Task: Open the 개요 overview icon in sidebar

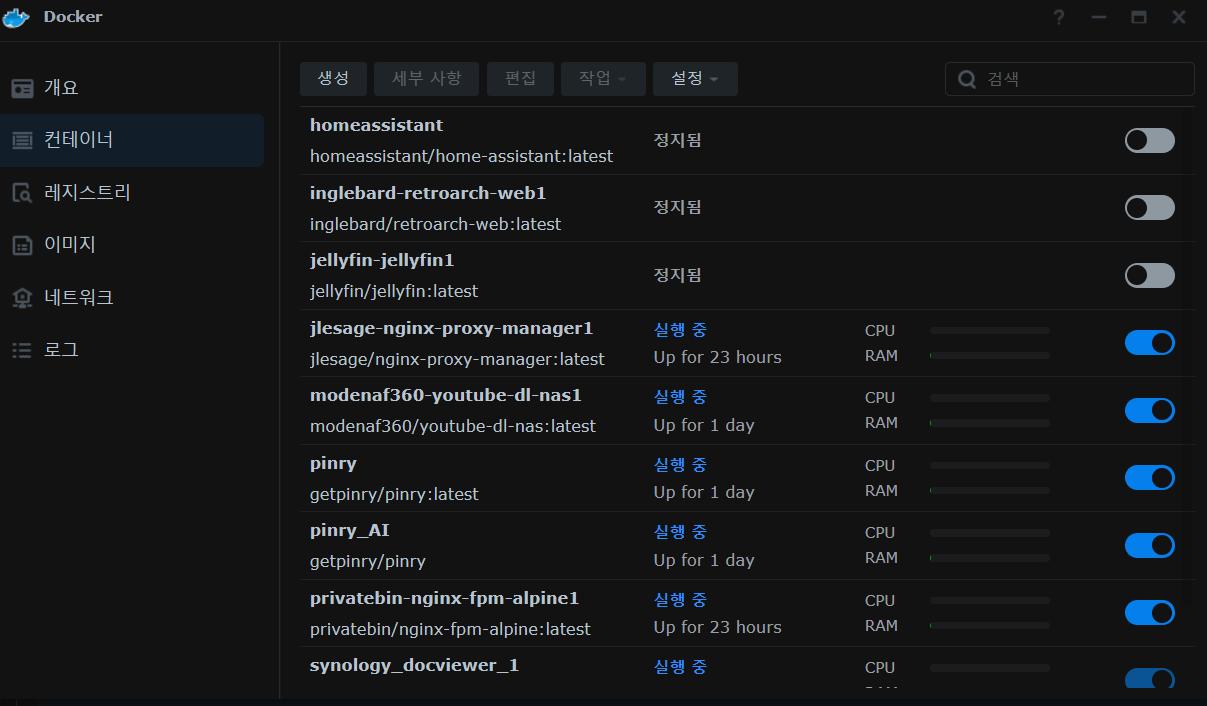Action: click(22, 88)
